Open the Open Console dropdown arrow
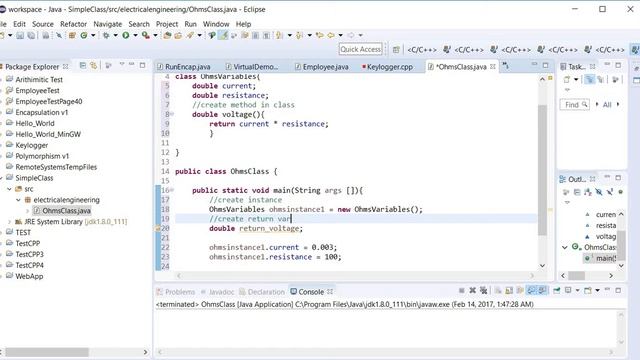This screenshot has width=640, height=360. pyautogui.click(x=597, y=290)
